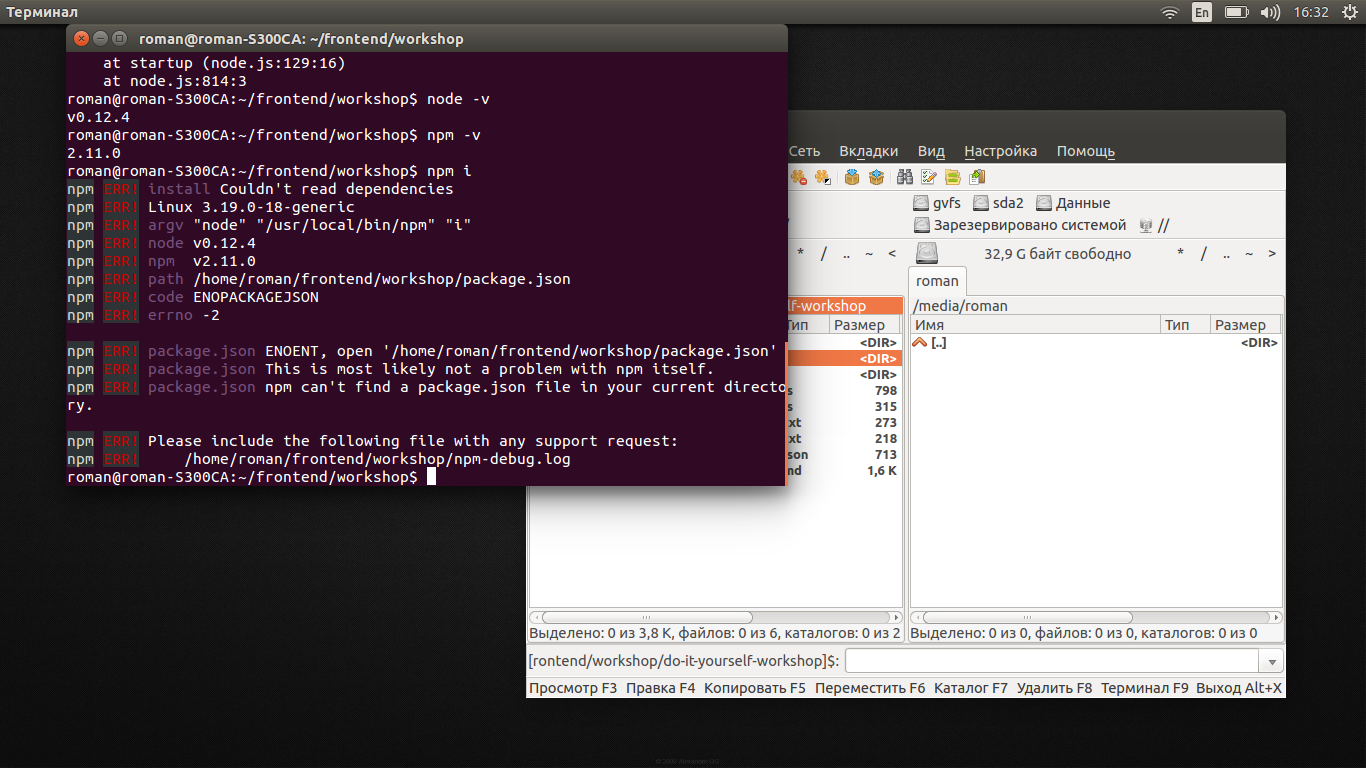Open the Настройка menu
The image size is (1366, 768).
1000,151
